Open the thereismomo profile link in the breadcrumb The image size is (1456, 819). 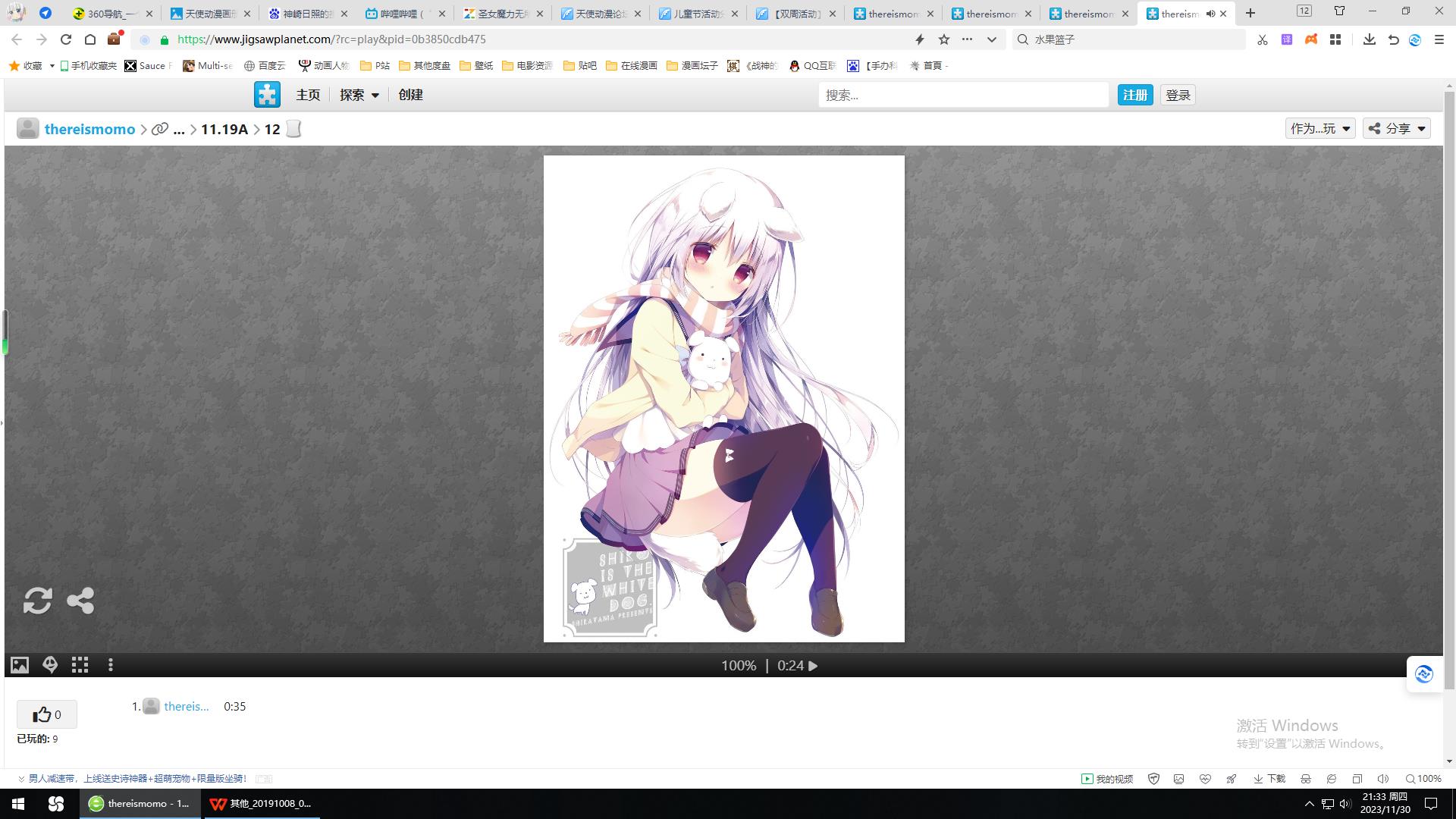[x=89, y=129]
